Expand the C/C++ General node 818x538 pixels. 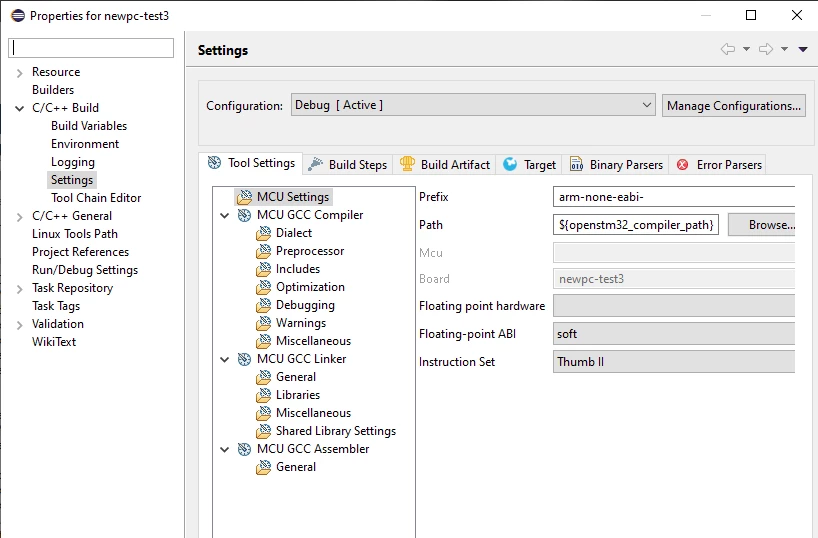(19, 217)
